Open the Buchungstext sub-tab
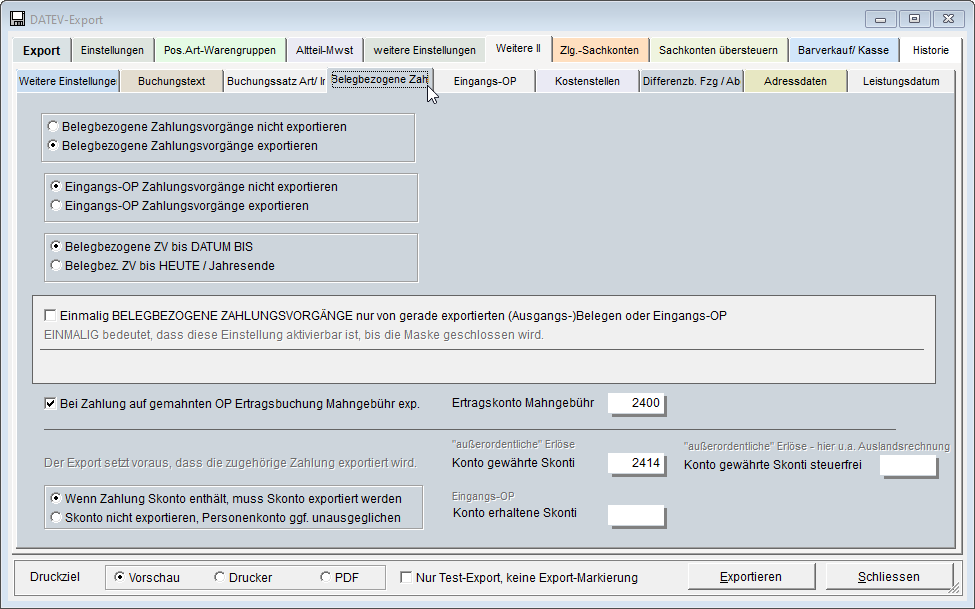The width and height of the screenshot is (975, 609). tap(172, 81)
